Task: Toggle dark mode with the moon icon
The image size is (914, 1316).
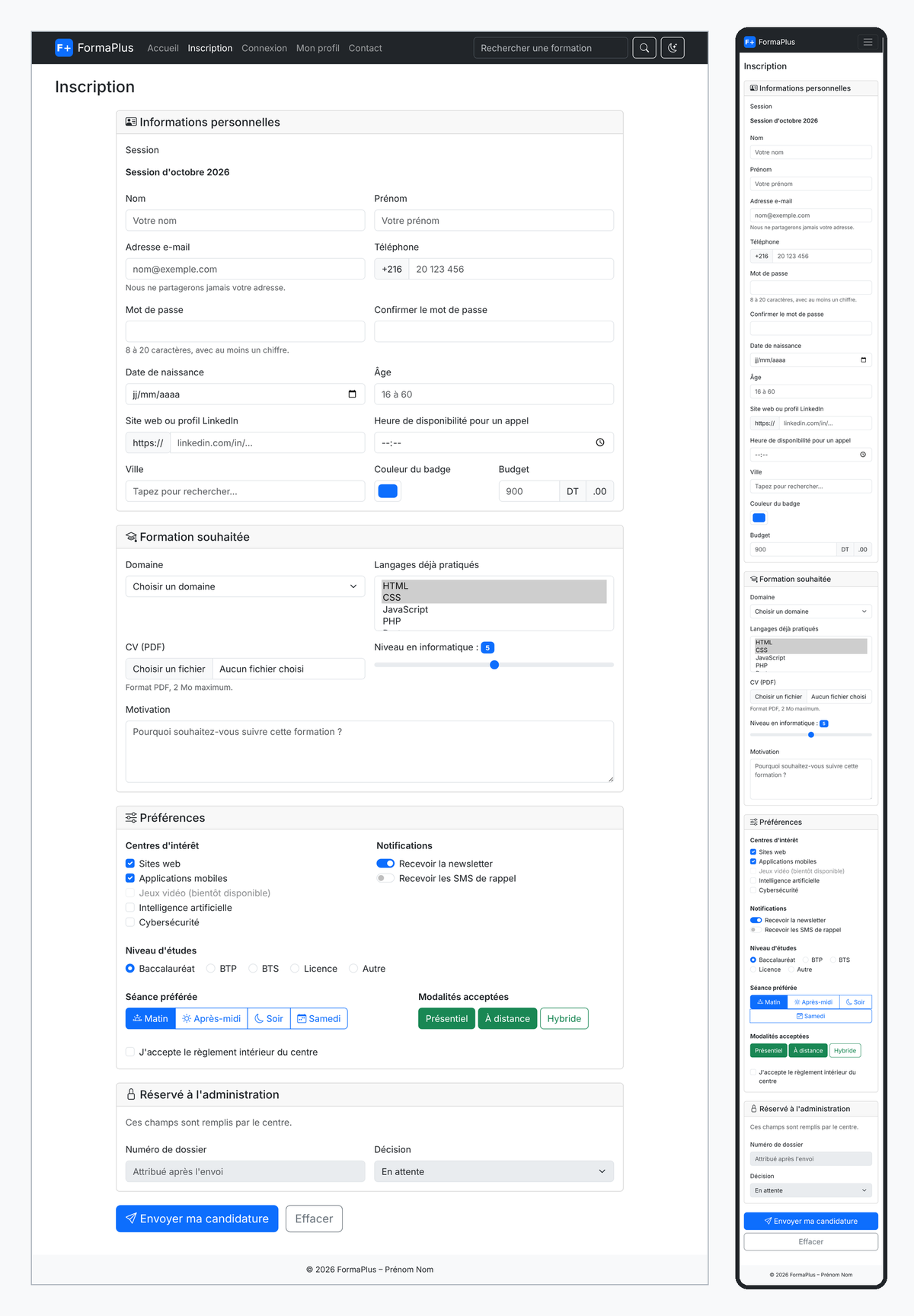Action: point(673,48)
